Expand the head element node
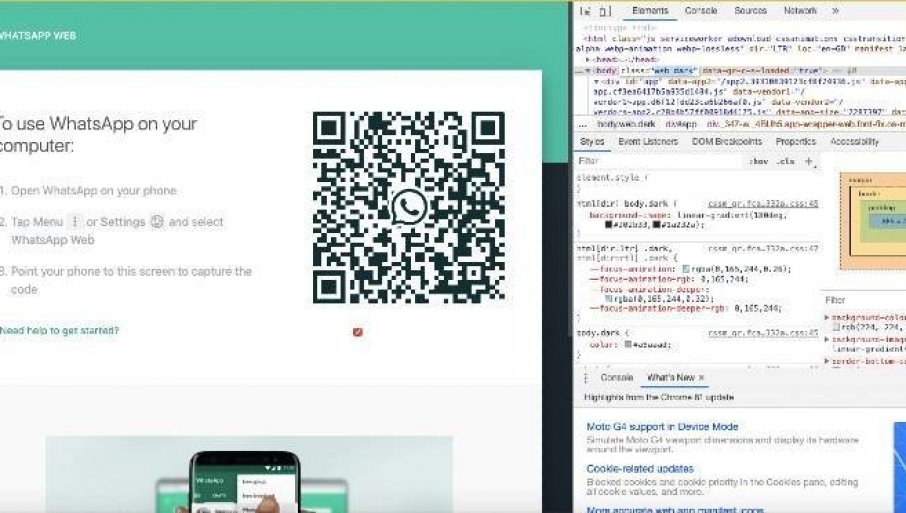 click(589, 60)
